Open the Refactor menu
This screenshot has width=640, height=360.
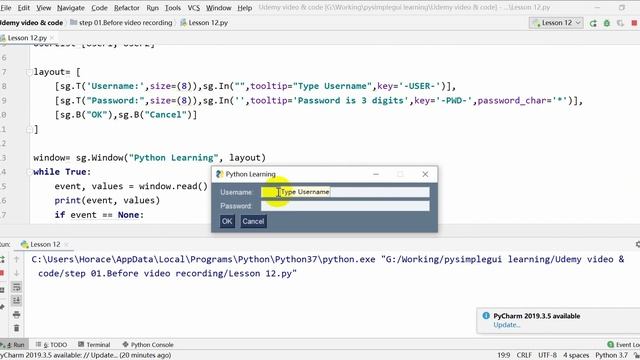(x=127, y=8)
